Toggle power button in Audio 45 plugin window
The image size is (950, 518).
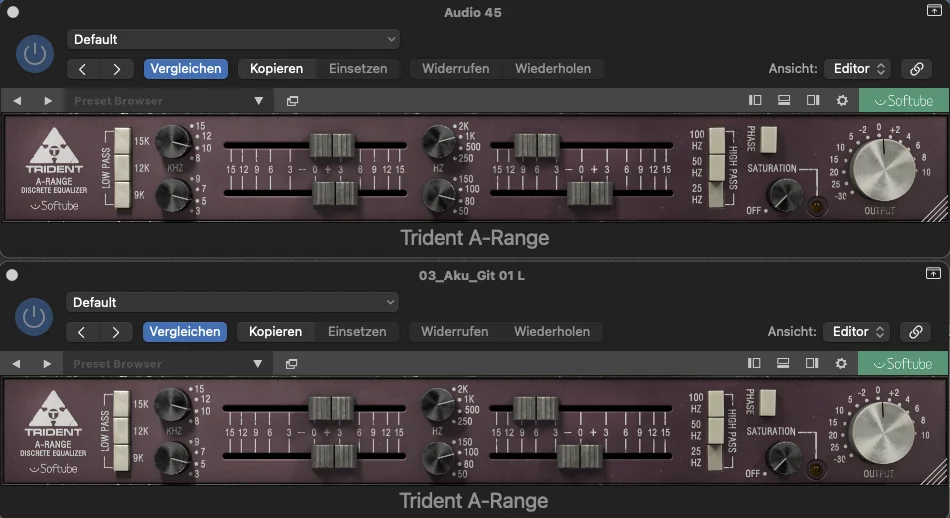35,54
